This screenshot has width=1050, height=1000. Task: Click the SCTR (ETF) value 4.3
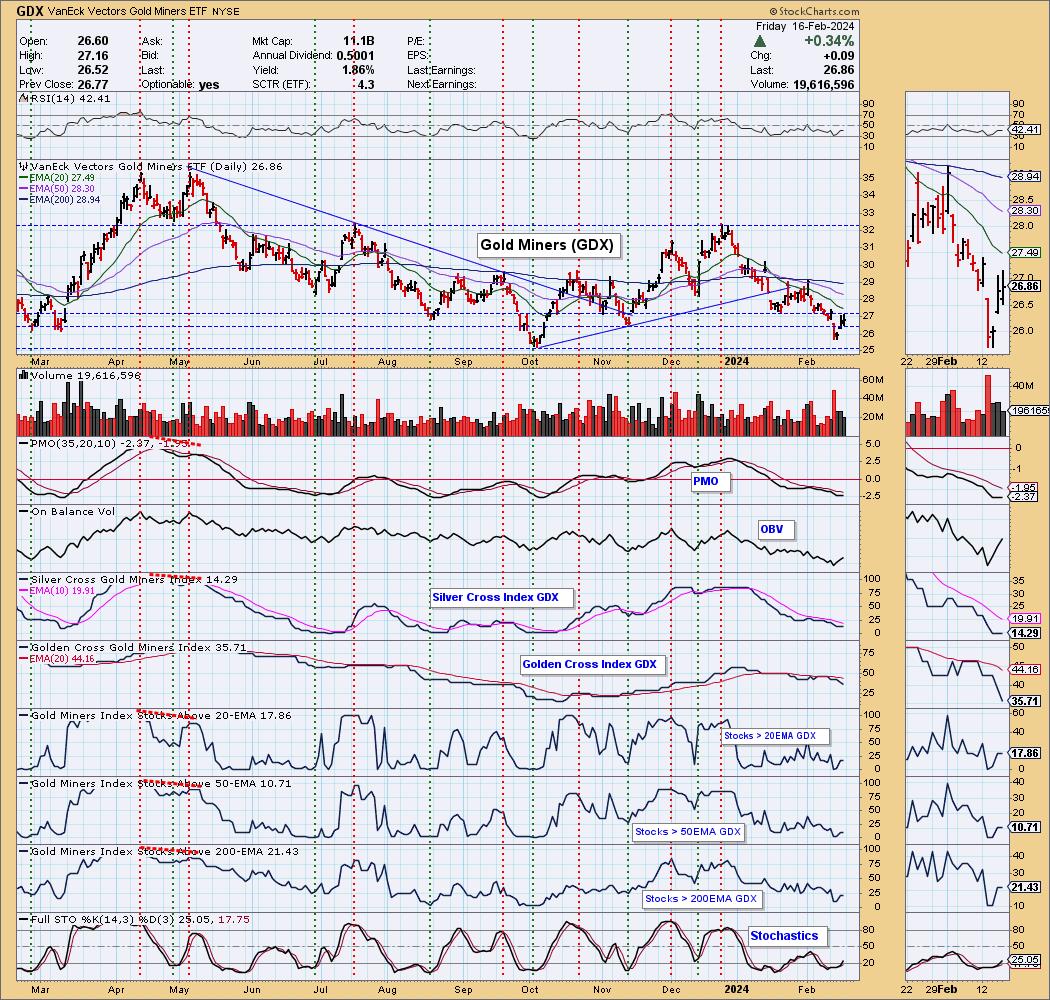click(366, 84)
